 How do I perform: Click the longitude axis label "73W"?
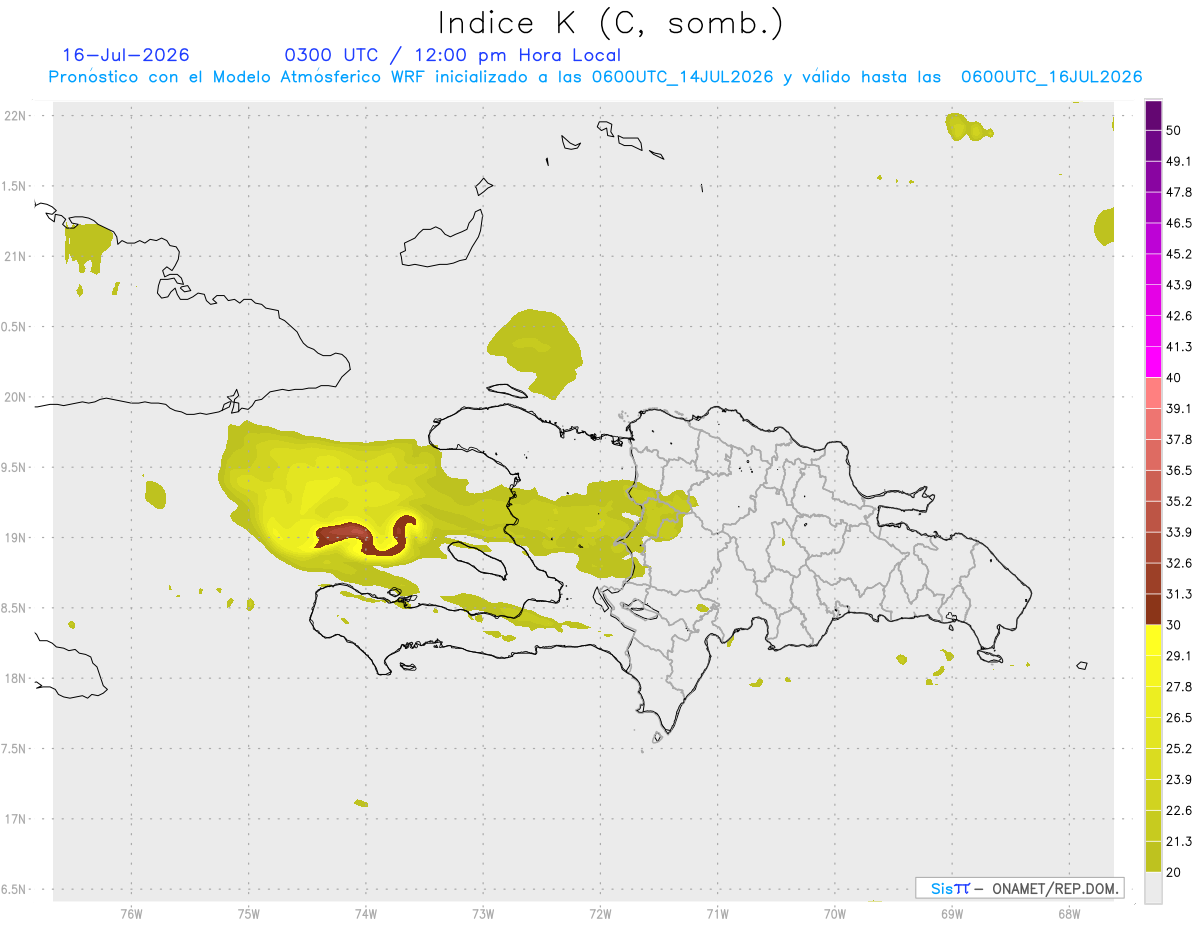[483, 914]
